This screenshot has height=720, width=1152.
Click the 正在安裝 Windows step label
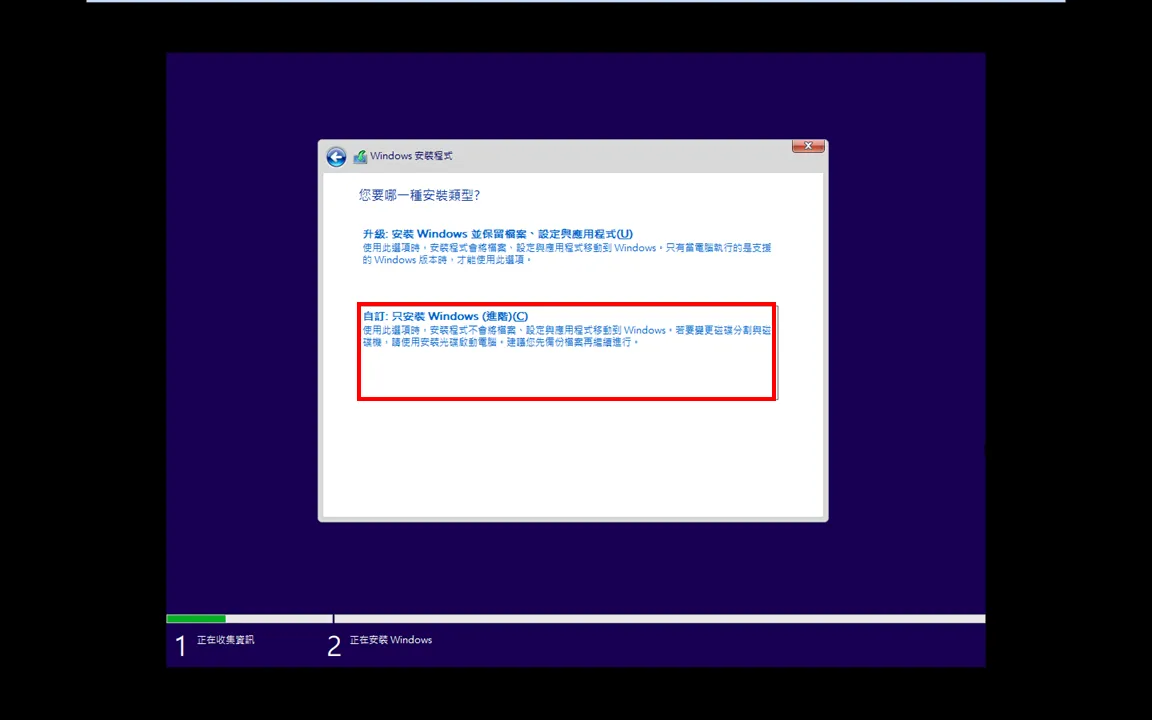(x=391, y=640)
